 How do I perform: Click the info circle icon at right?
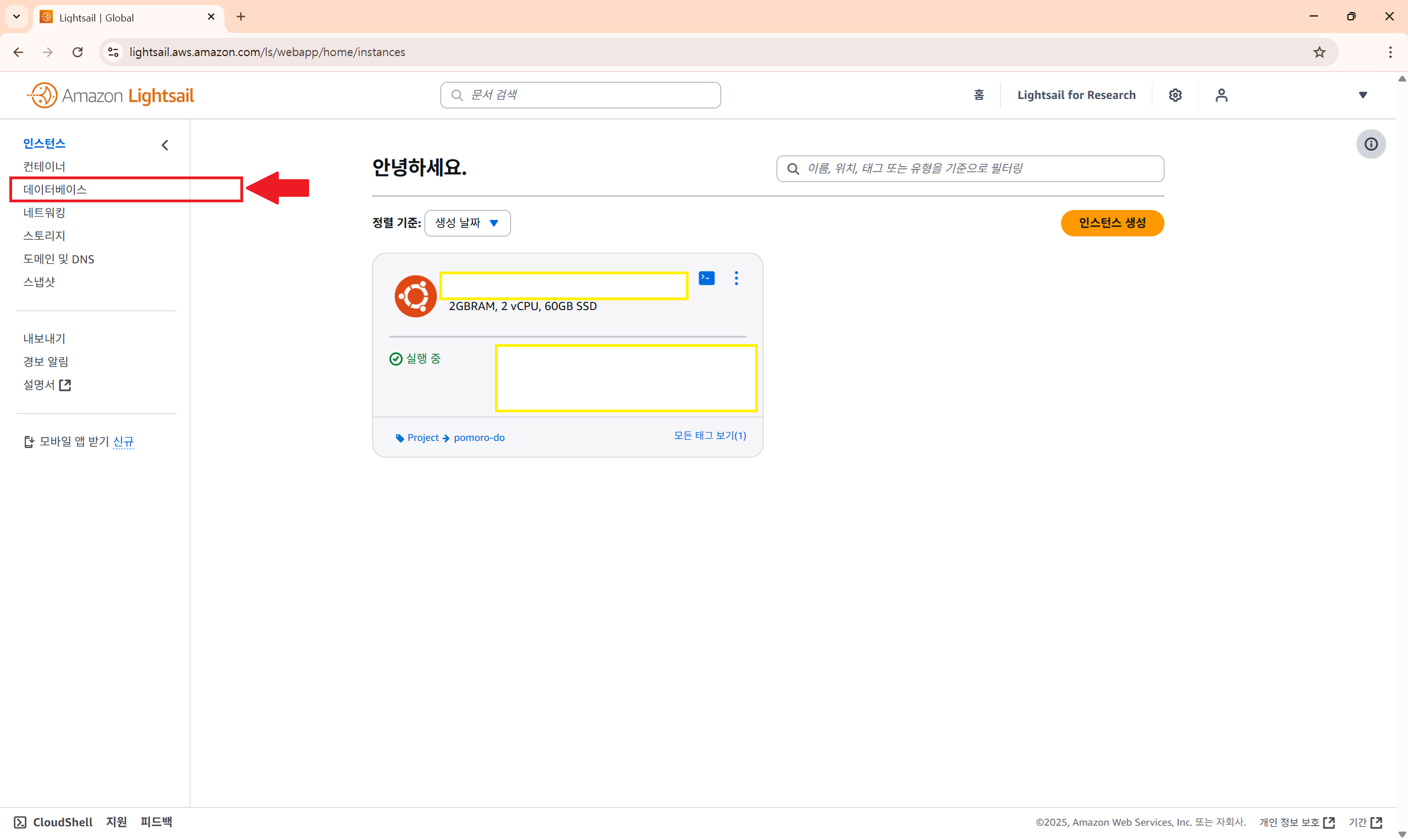(x=1370, y=144)
